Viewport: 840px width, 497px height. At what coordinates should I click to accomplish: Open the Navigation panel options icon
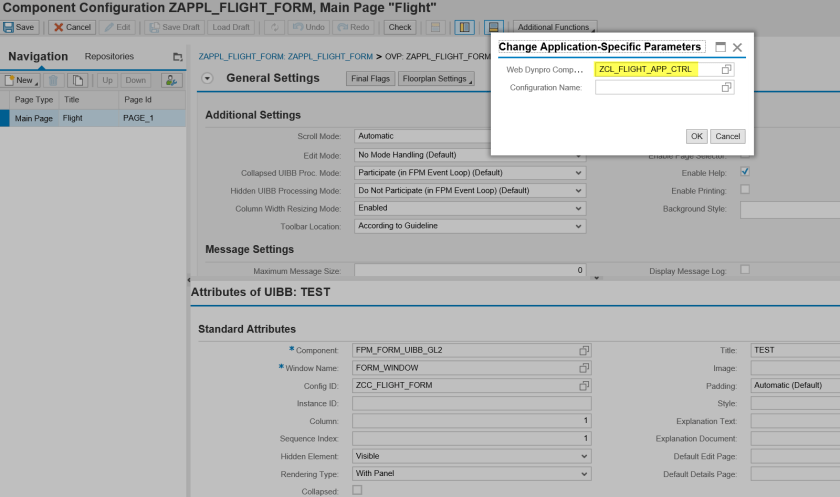[x=177, y=57]
